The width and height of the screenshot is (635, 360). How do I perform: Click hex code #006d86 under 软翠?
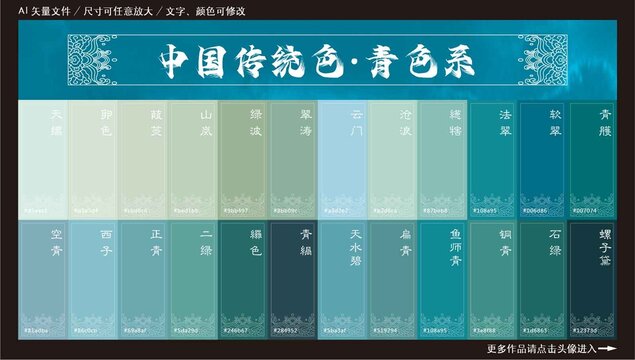(535, 211)
